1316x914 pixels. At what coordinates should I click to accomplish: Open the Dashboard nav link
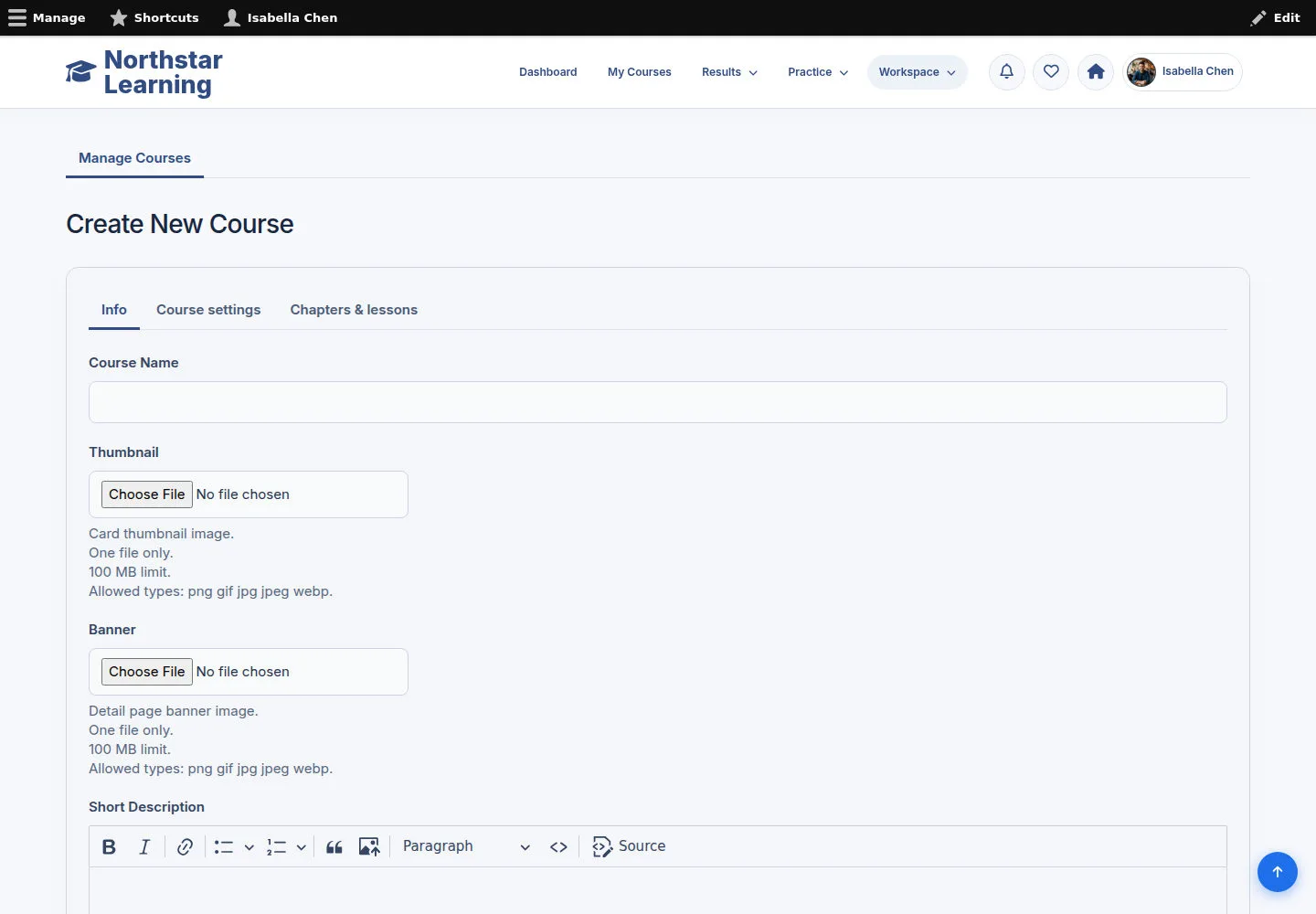[547, 72]
